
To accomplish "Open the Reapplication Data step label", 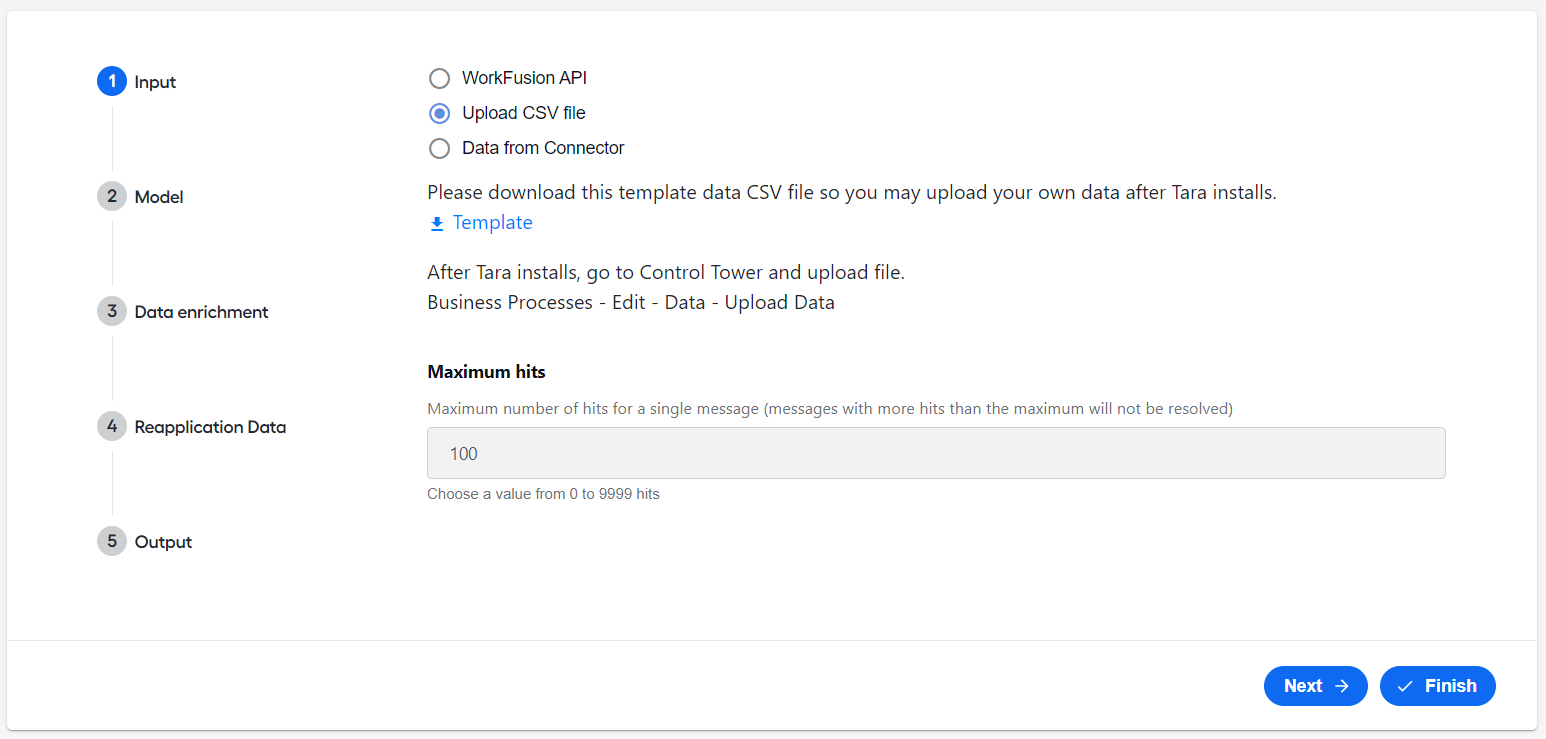I will pos(210,427).
